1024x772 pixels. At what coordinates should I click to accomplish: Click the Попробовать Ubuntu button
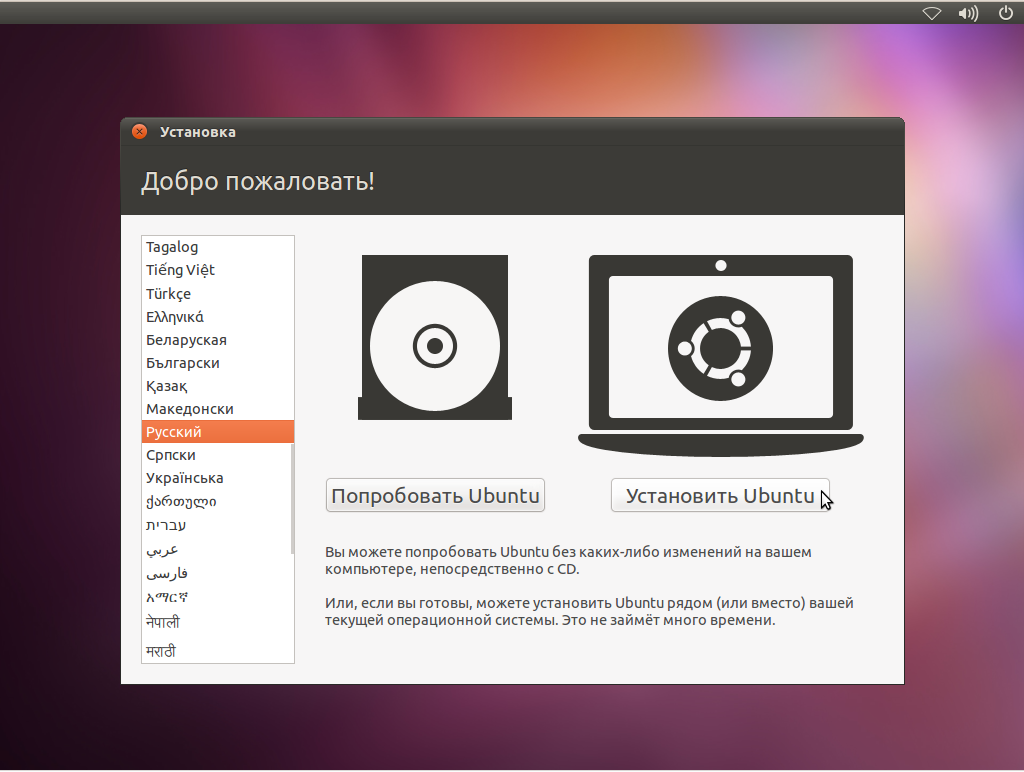coord(436,496)
